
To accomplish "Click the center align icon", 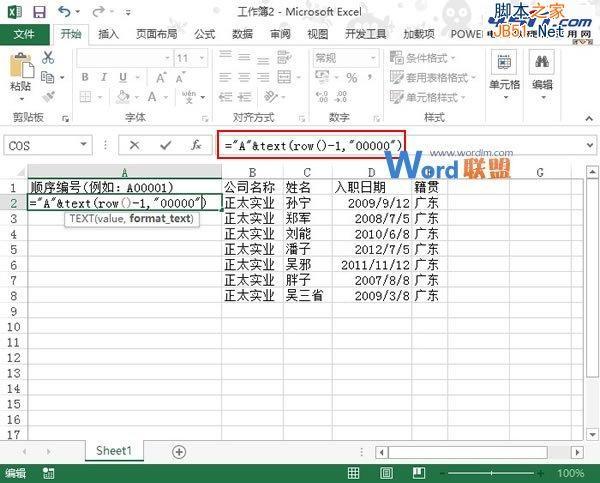I will [244, 77].
